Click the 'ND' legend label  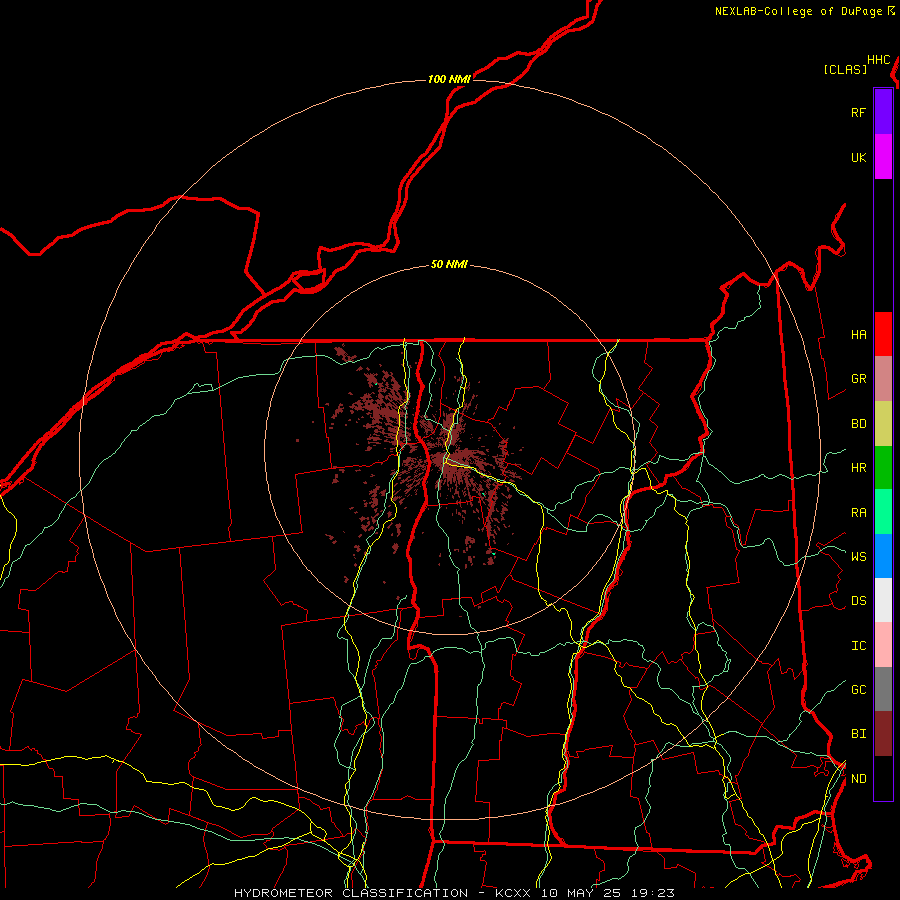(858, 779)
